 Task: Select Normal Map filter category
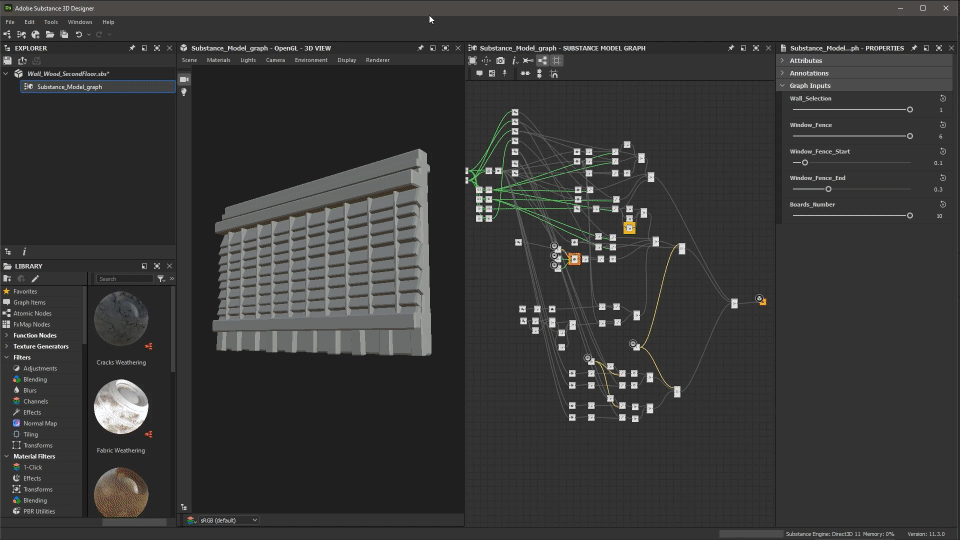pos(40,424)
